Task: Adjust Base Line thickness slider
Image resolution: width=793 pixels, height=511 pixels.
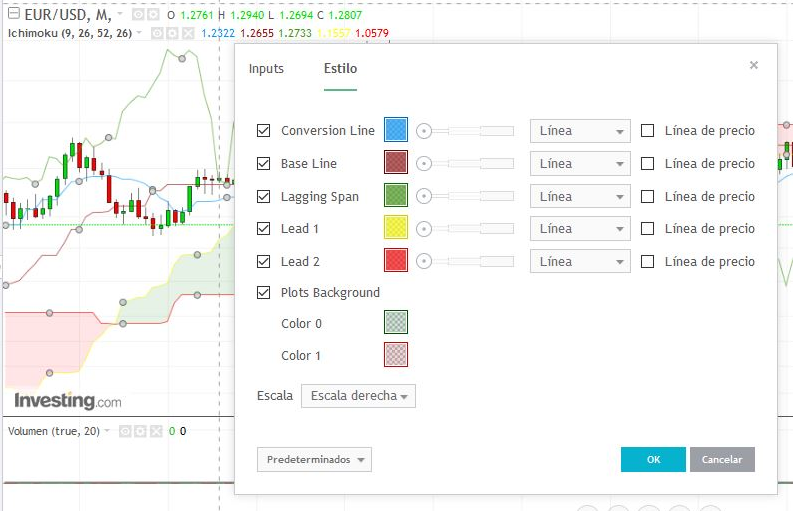Action: point(465,163)
